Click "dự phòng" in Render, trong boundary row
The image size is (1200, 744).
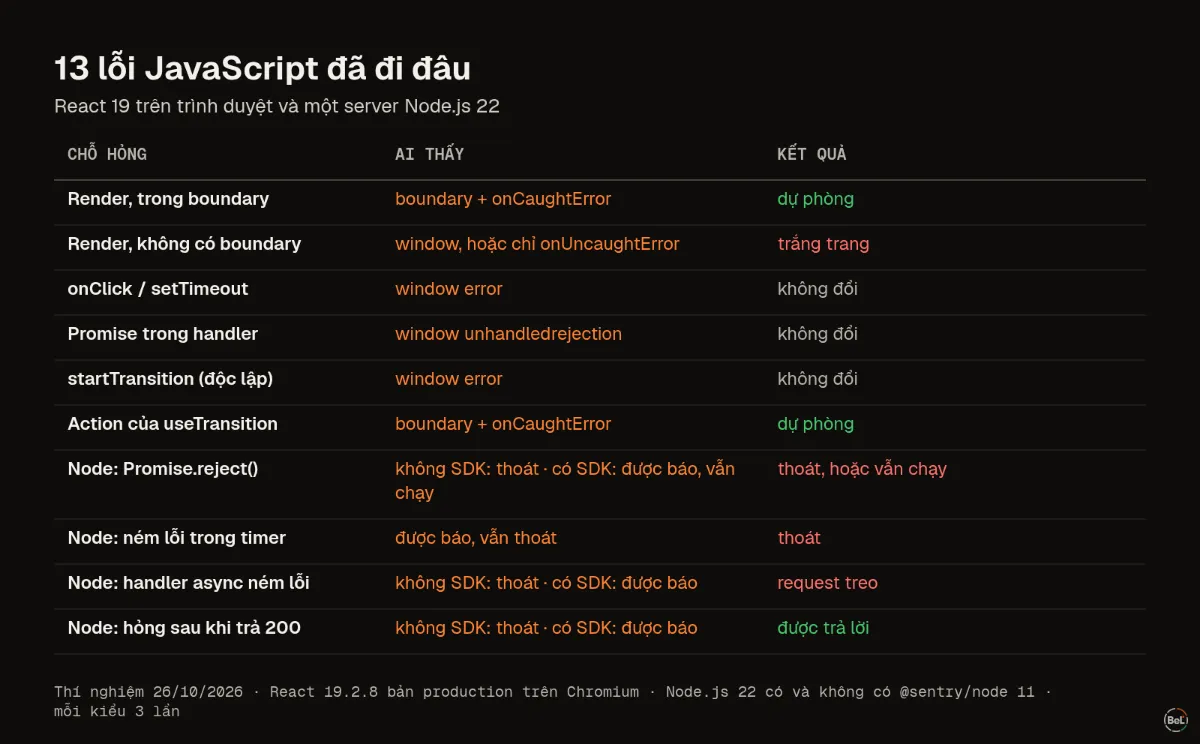click(816, 199)
